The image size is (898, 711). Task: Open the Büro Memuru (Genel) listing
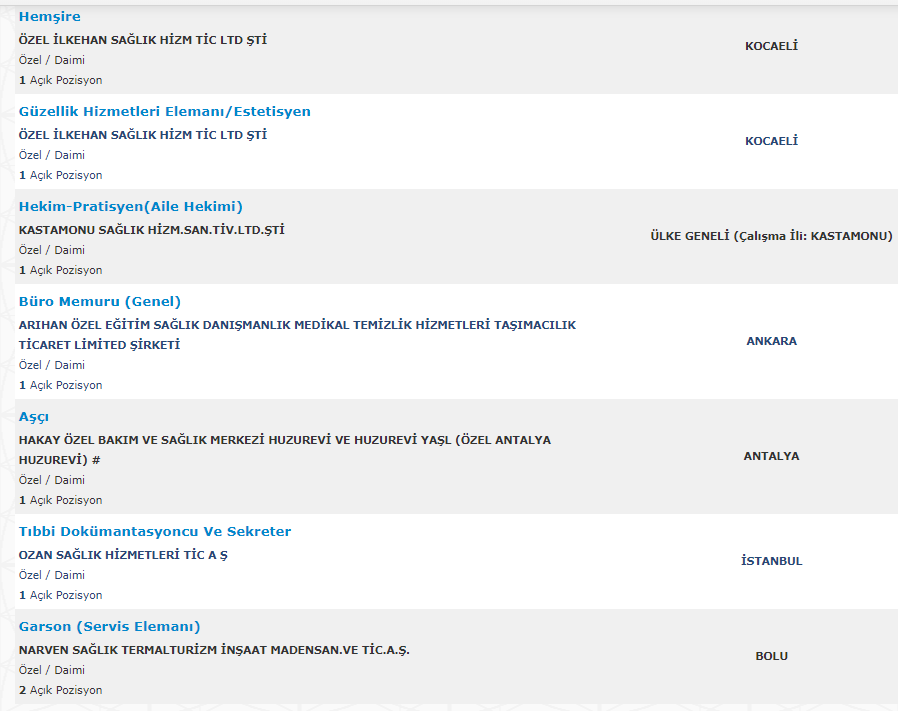tap(100, 302)
